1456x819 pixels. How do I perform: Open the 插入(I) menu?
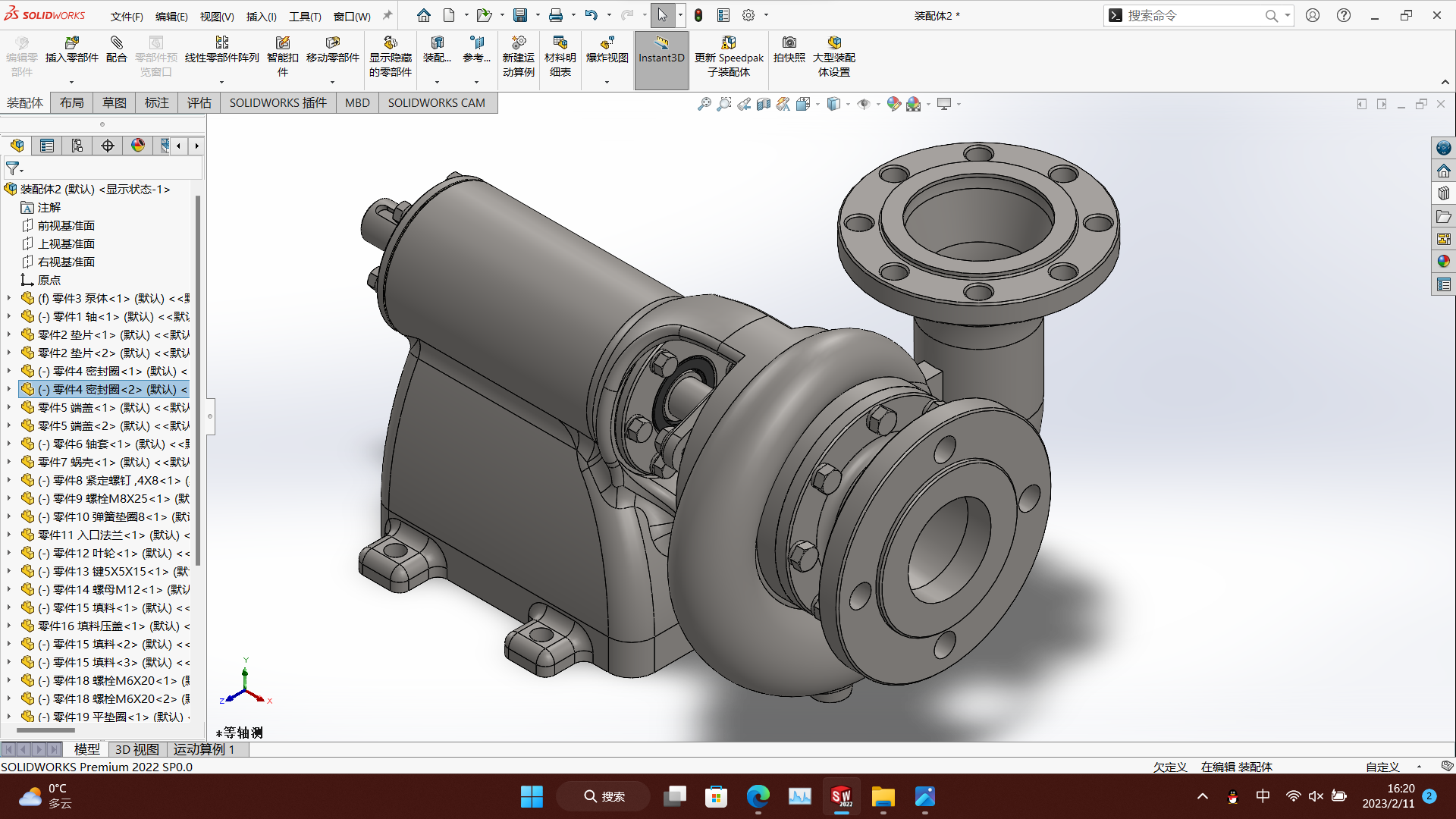pos(262,16)
